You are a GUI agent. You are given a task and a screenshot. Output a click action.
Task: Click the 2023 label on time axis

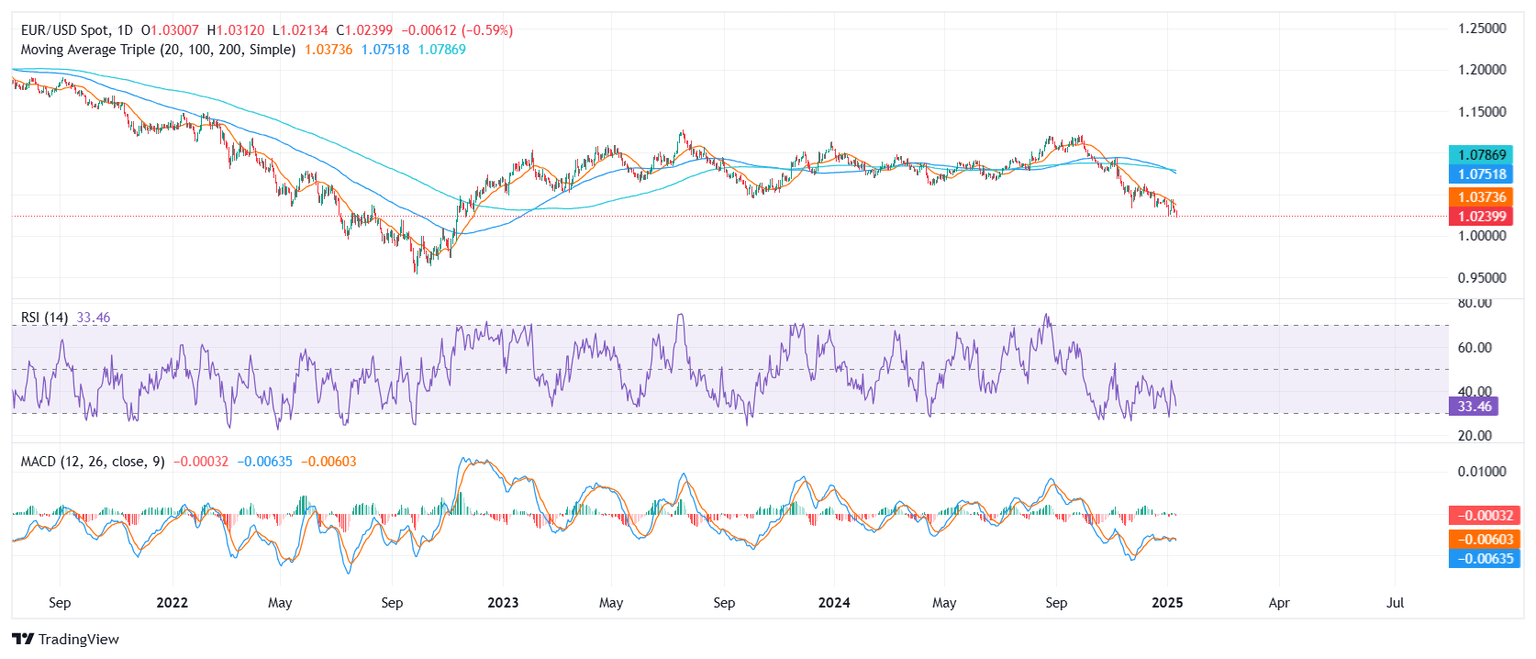point(502,603)
